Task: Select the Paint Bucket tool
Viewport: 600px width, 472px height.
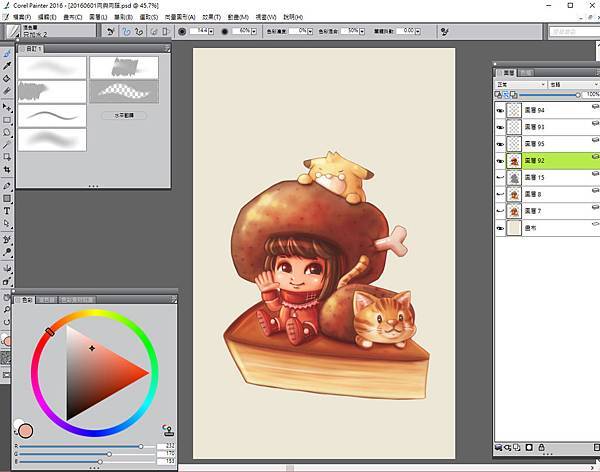Action: click(7, 78)
